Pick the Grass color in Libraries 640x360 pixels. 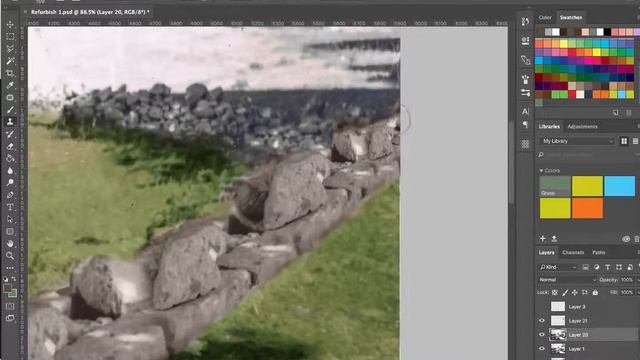[x=555, y=186]
